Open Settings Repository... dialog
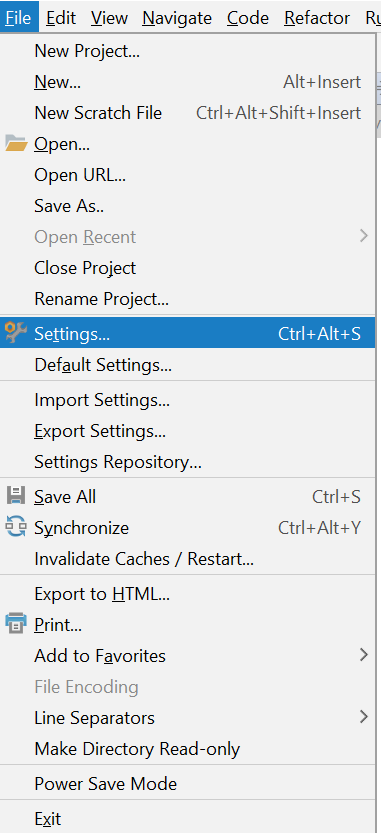 point(188,462)
